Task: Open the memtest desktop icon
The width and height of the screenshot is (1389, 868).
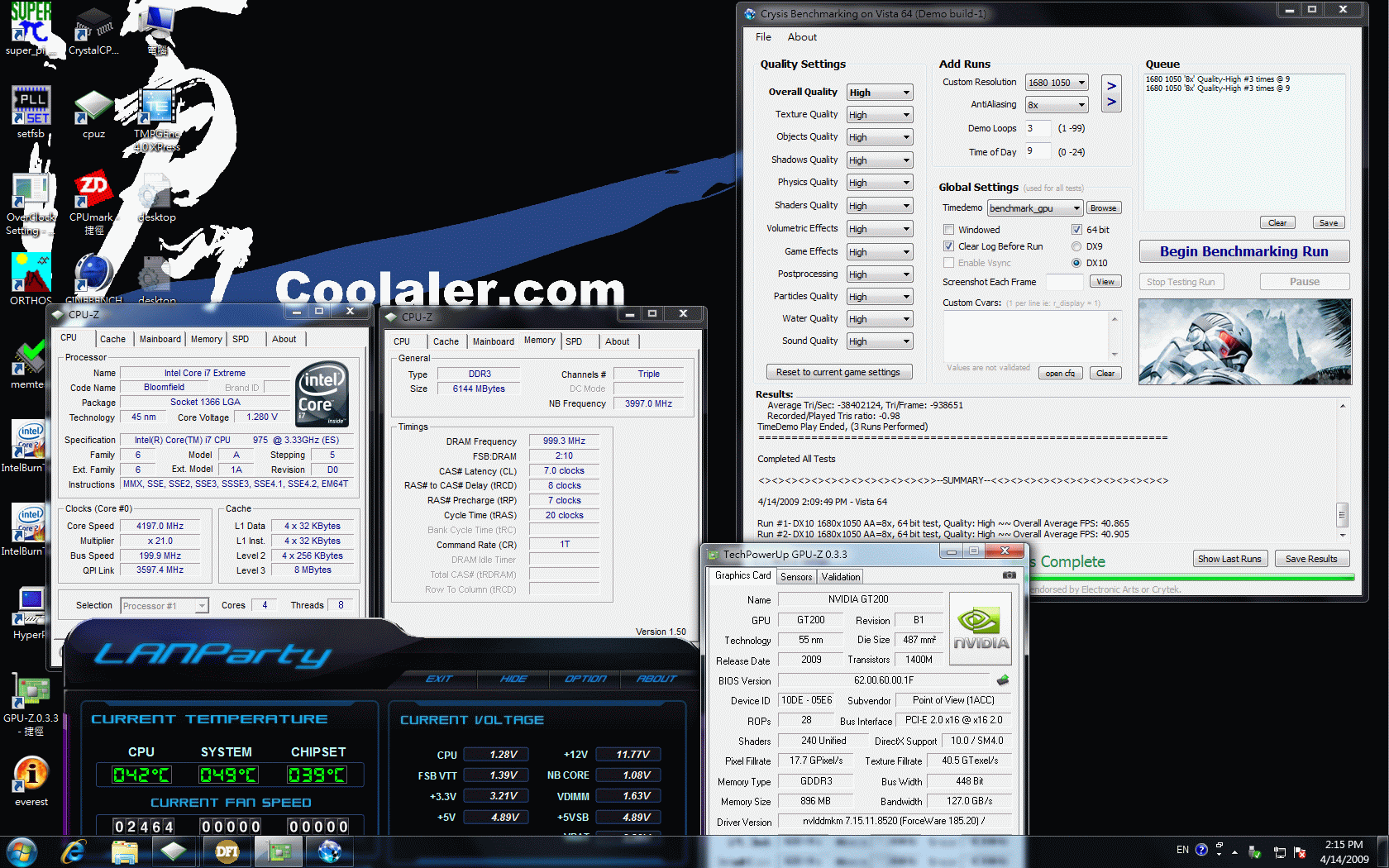Action: click(x=29, y=364)
